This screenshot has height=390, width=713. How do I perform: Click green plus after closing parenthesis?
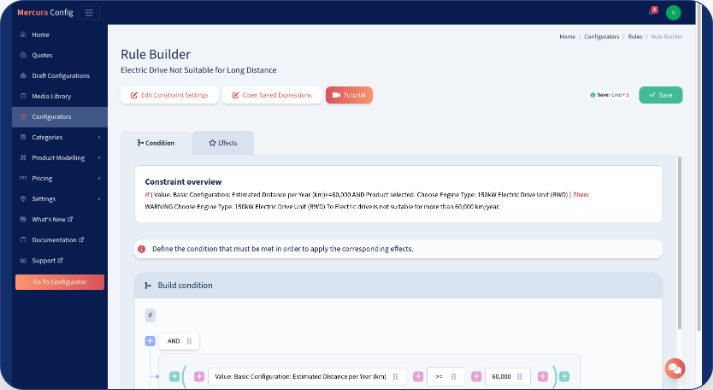click(x=564, y=376)
